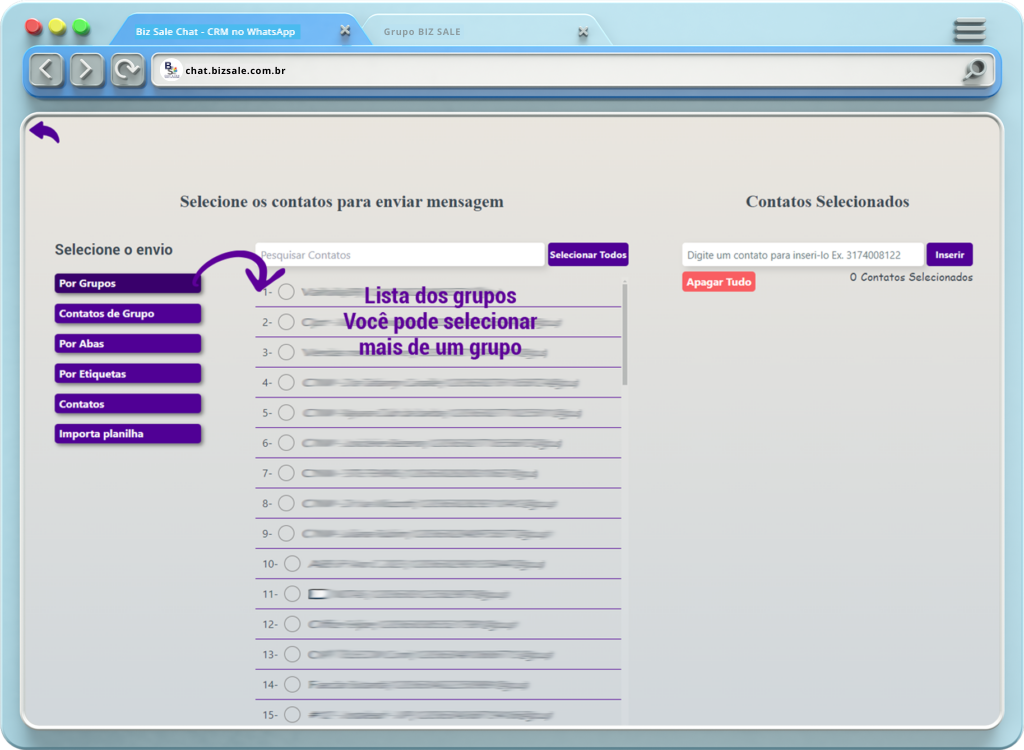
Task: Click the magnifying glass search icon
Action: [x=974, y=70]
